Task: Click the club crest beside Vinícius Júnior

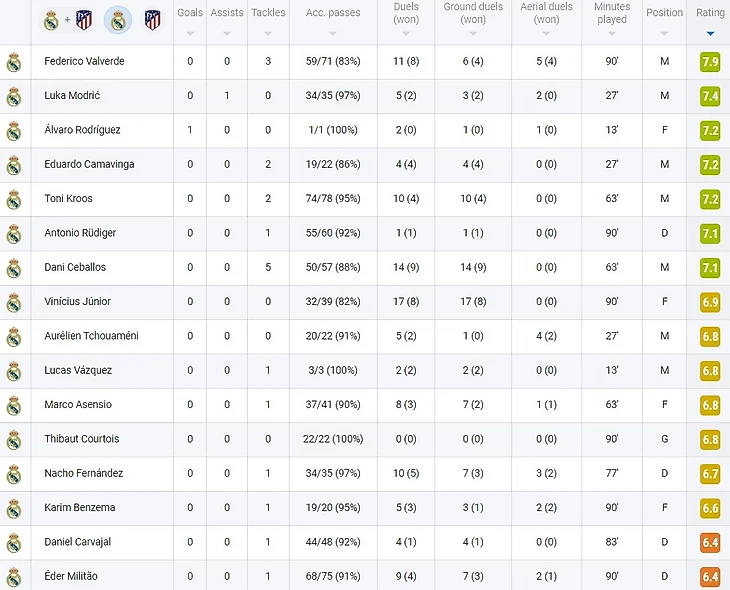Action: click(x=14, y=302)
